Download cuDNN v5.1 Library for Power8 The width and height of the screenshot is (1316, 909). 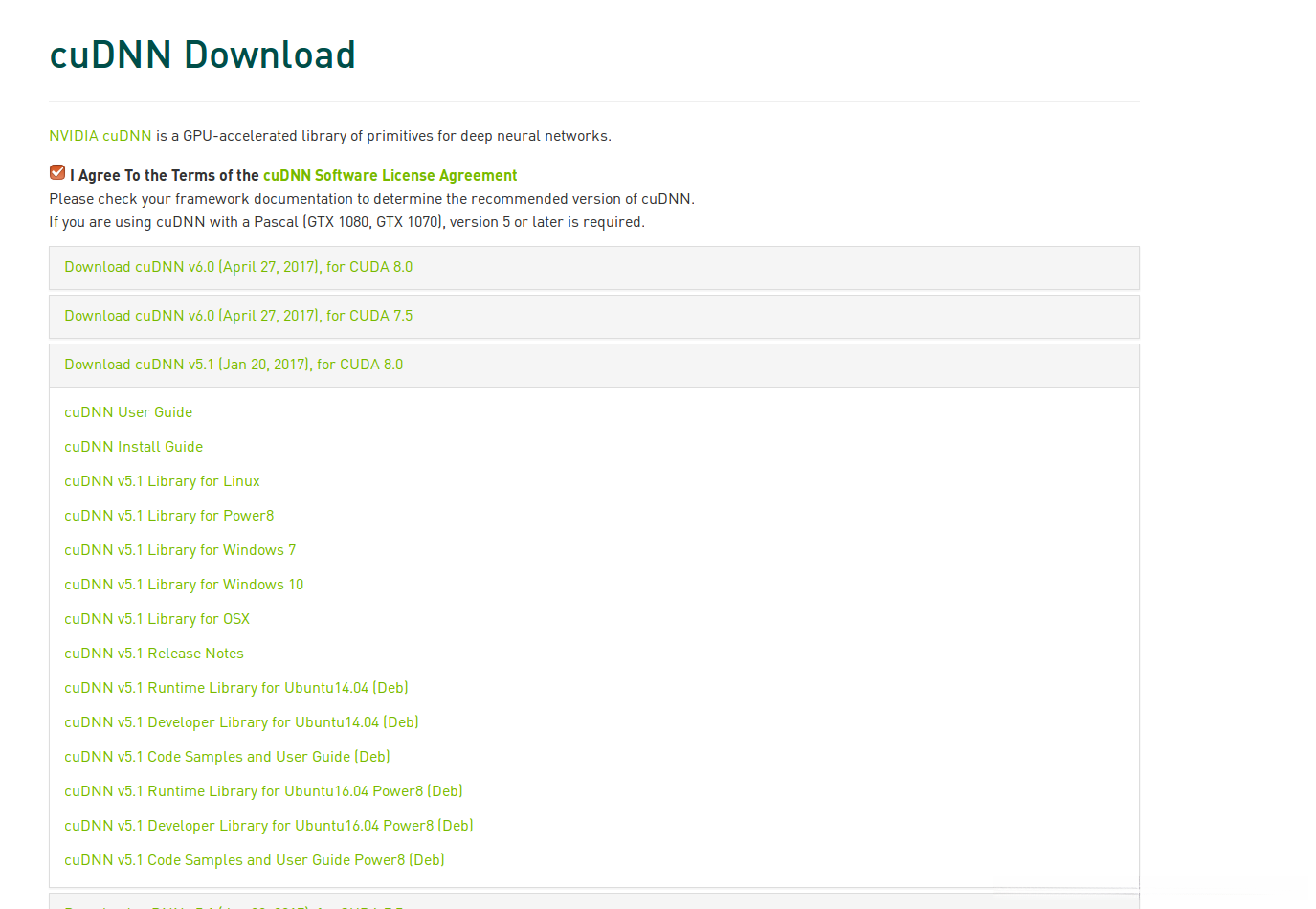[x=168, y=516]
